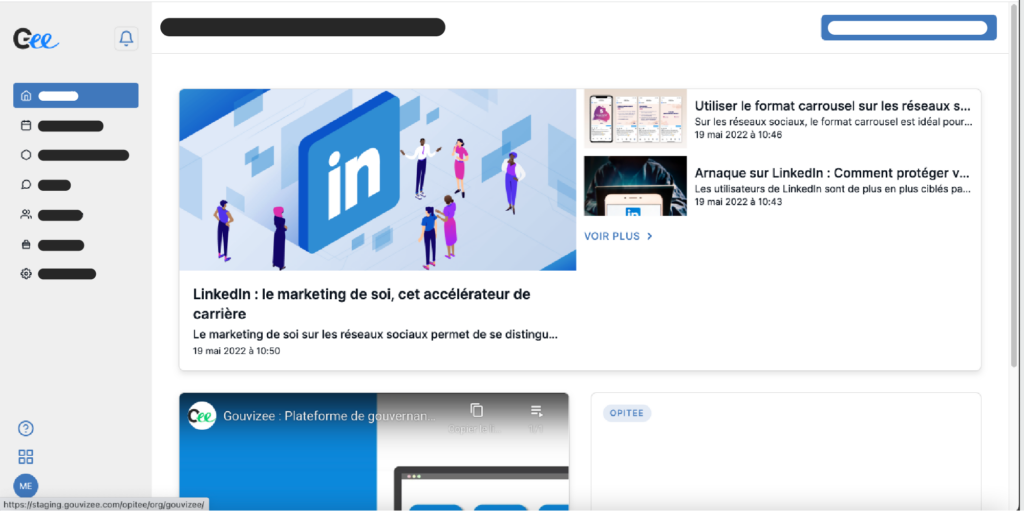Open the people icon menu item
This screenshot has height=511, width=1024.
26,214
